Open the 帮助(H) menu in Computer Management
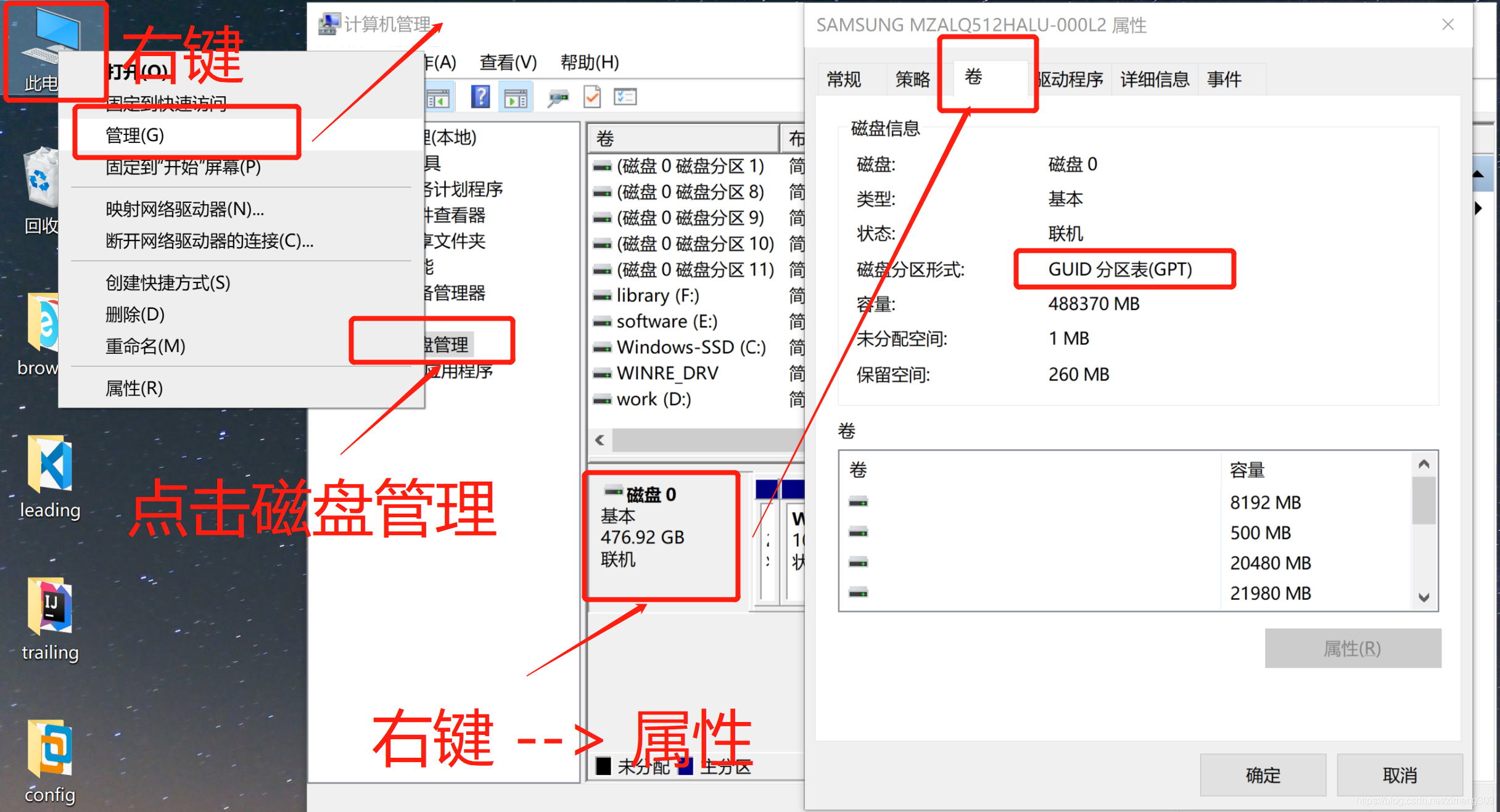 click(x=590, y=62)
